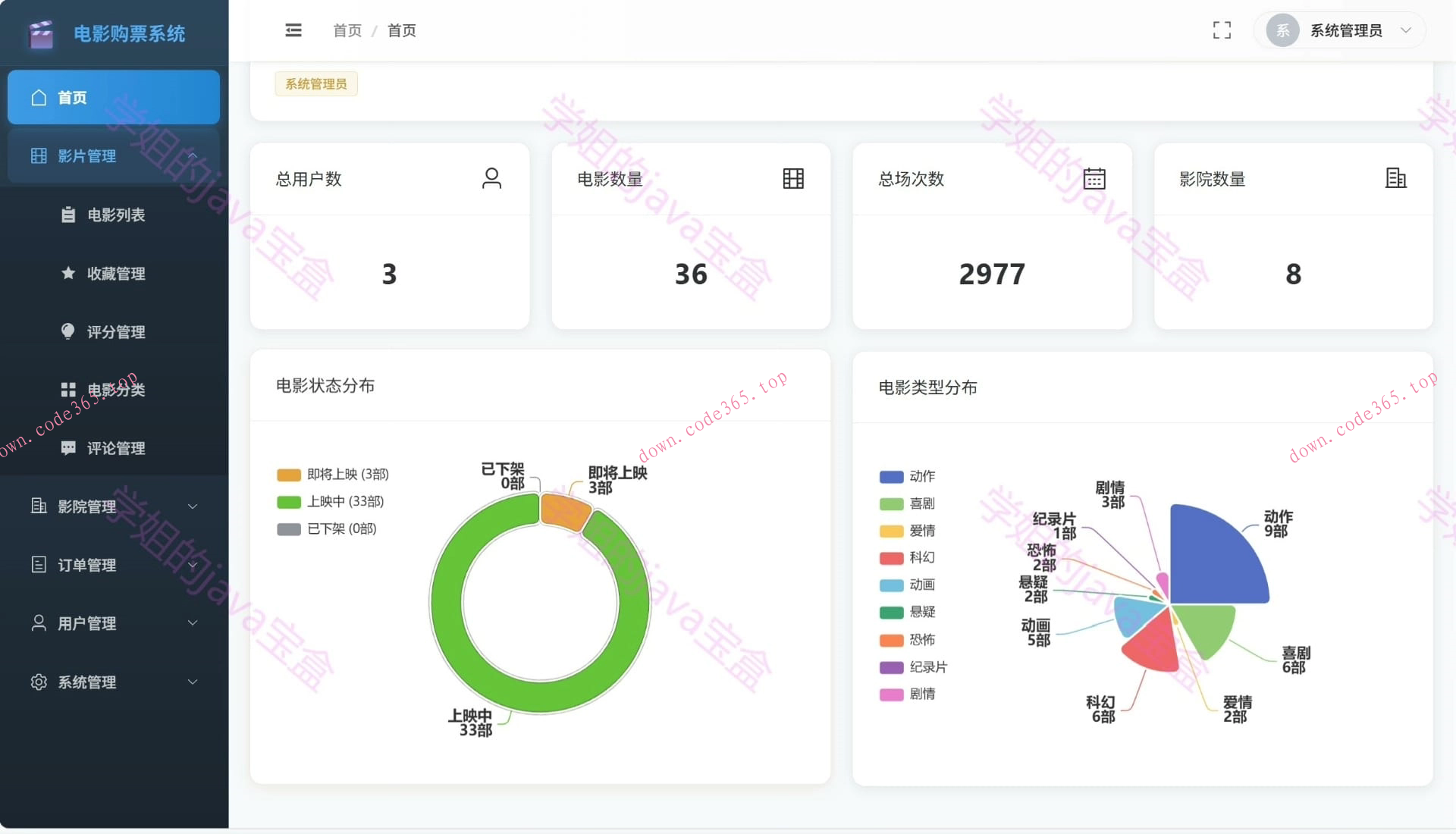The image size is (1456, 834).
Task: Click the system admin avatar icon
Action: (1282, 30)
